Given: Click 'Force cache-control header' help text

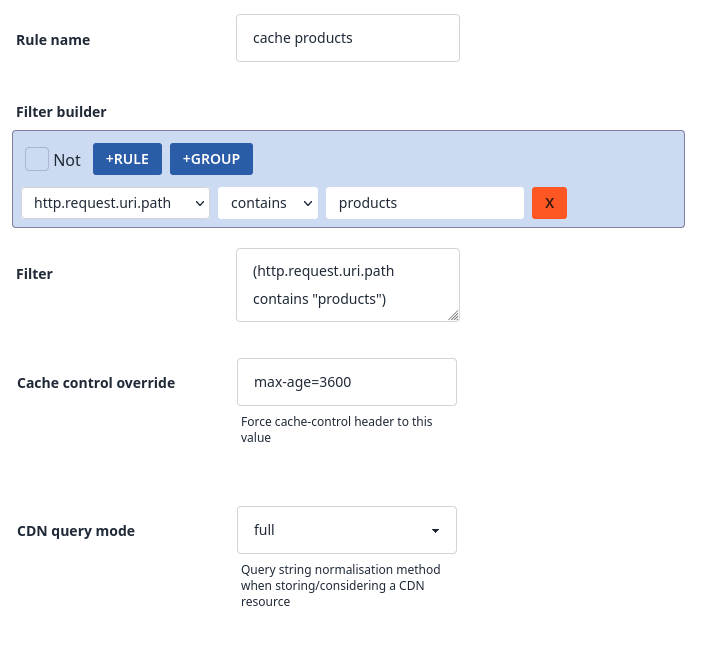Looking at the screenshot, I should 336,430.
